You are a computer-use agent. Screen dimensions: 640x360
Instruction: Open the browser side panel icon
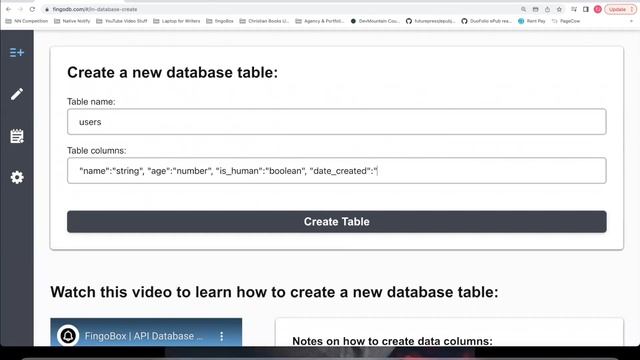[x=586, y=9]
